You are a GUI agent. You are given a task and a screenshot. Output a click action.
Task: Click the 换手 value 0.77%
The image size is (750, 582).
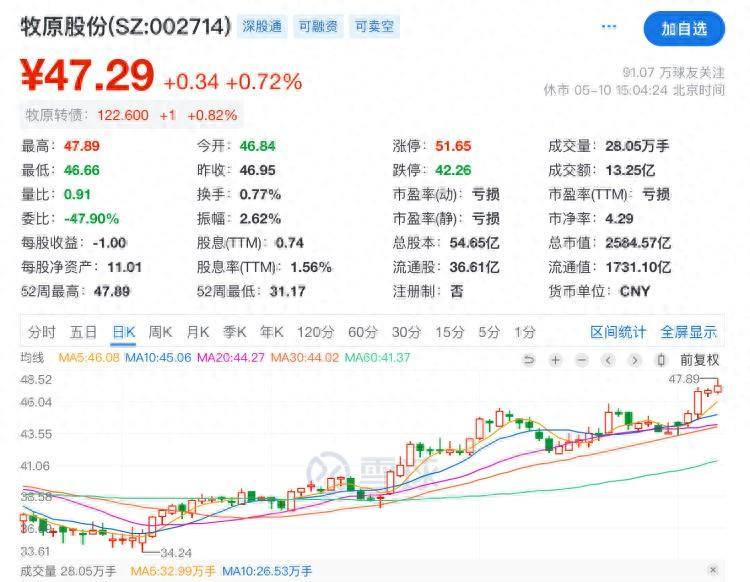tap(260, 195)
